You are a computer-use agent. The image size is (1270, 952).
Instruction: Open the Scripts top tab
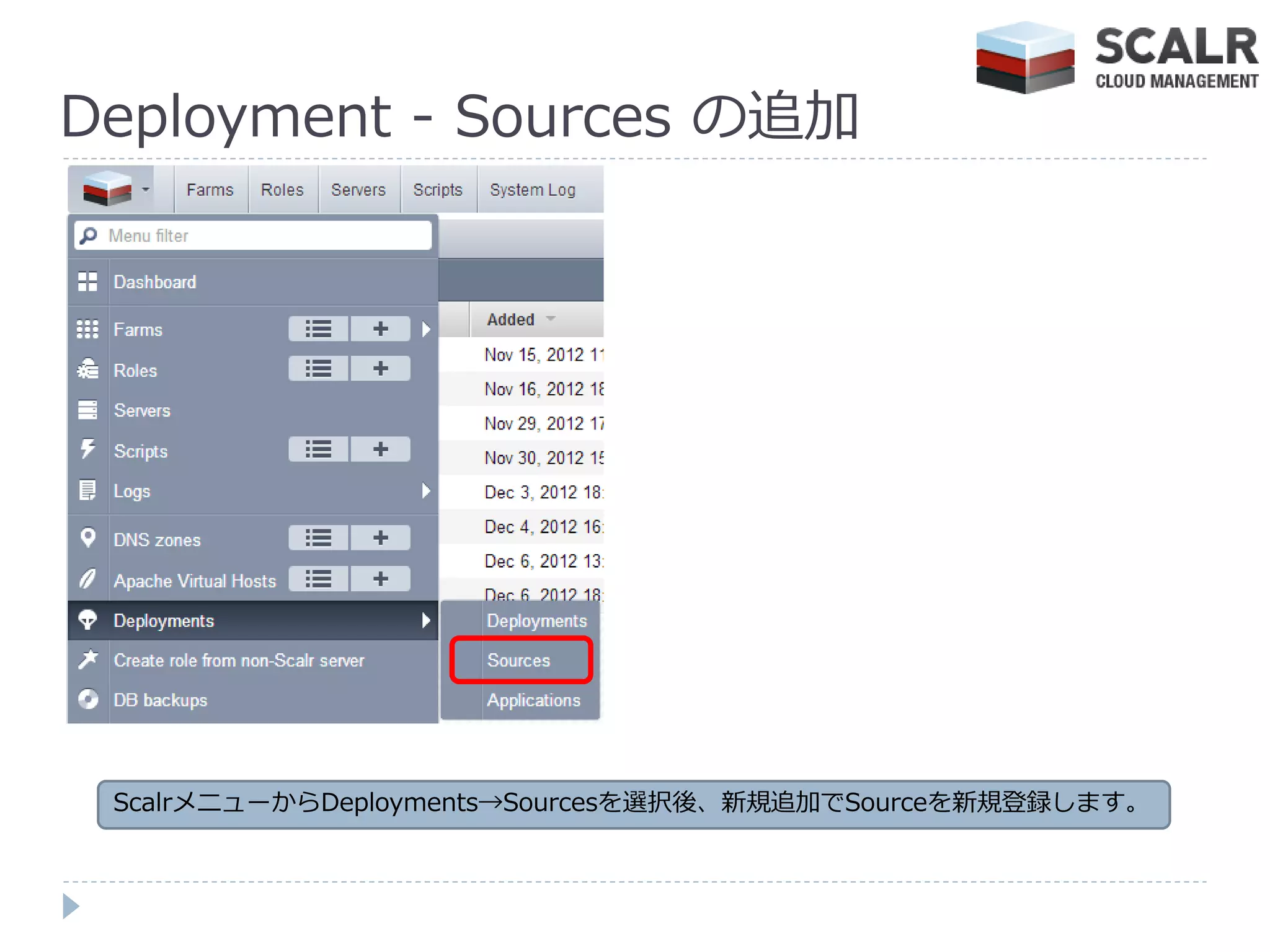coord(438,190)
